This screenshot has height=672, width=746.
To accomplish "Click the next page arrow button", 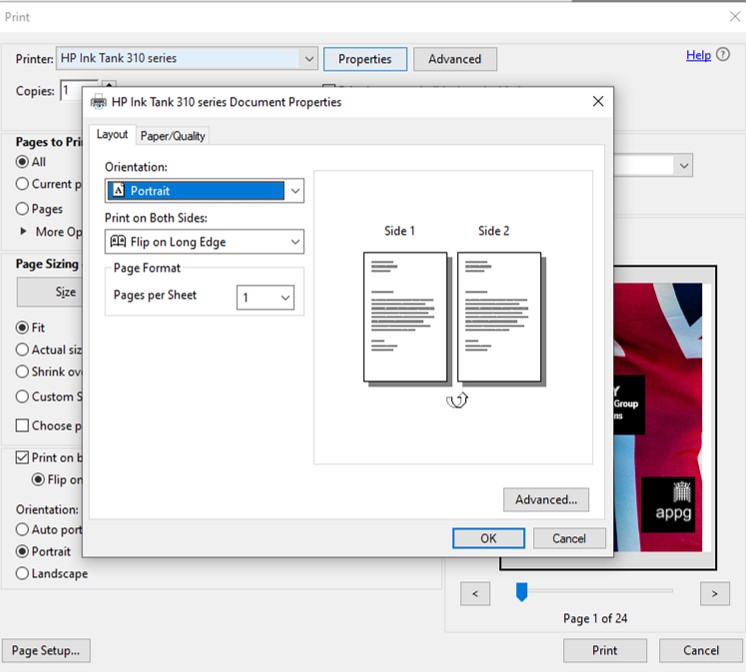I will click(x=714, y=594).
